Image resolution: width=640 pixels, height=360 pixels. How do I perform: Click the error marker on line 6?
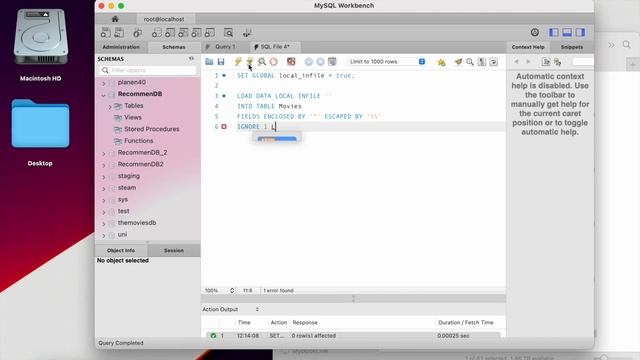(x=224, y=127)
